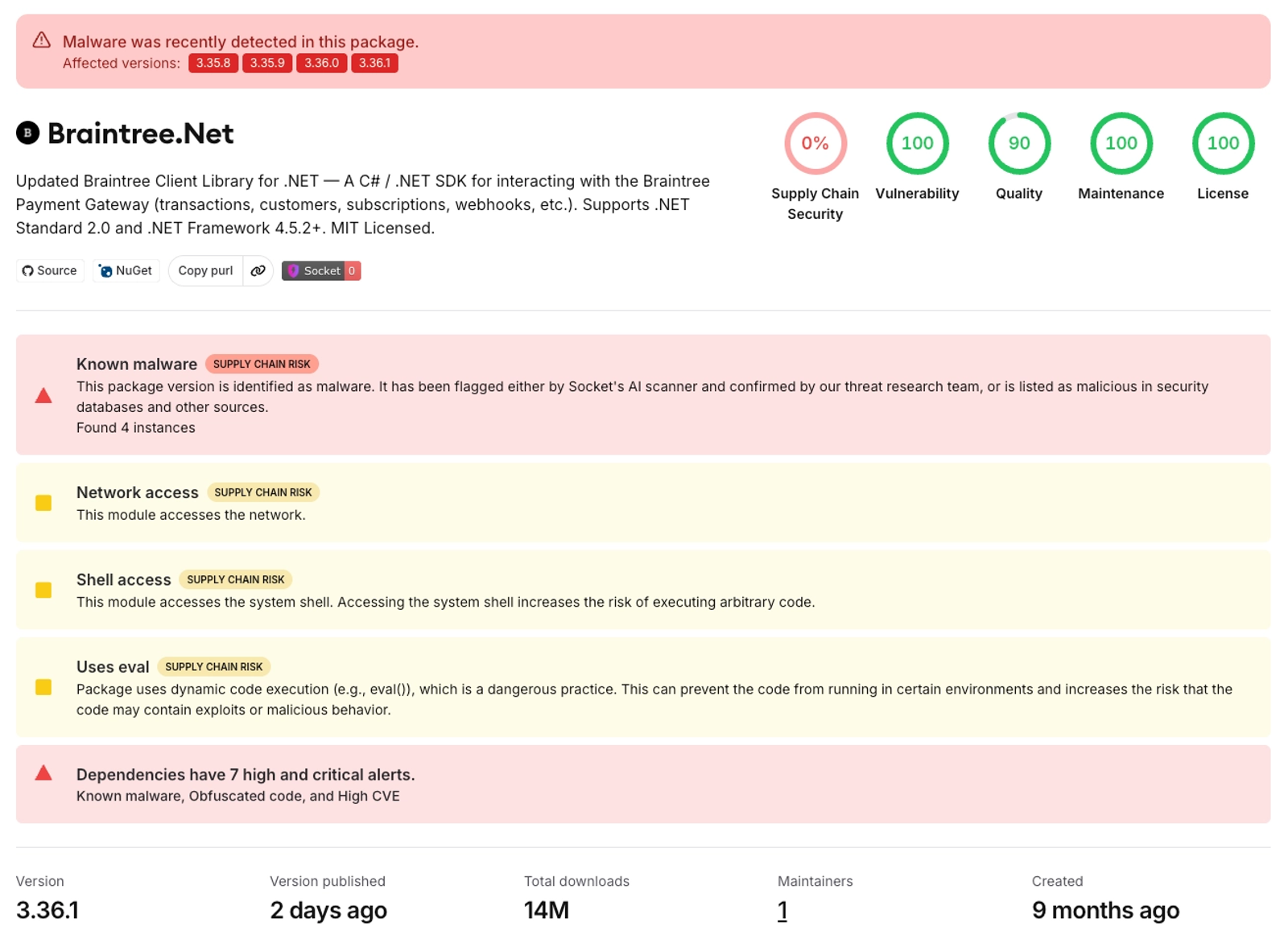Screen dimensions: 1288x947
Task: Select affected version 3.36.0 badge
Action: pyautogui.click(x=321, y=63)
